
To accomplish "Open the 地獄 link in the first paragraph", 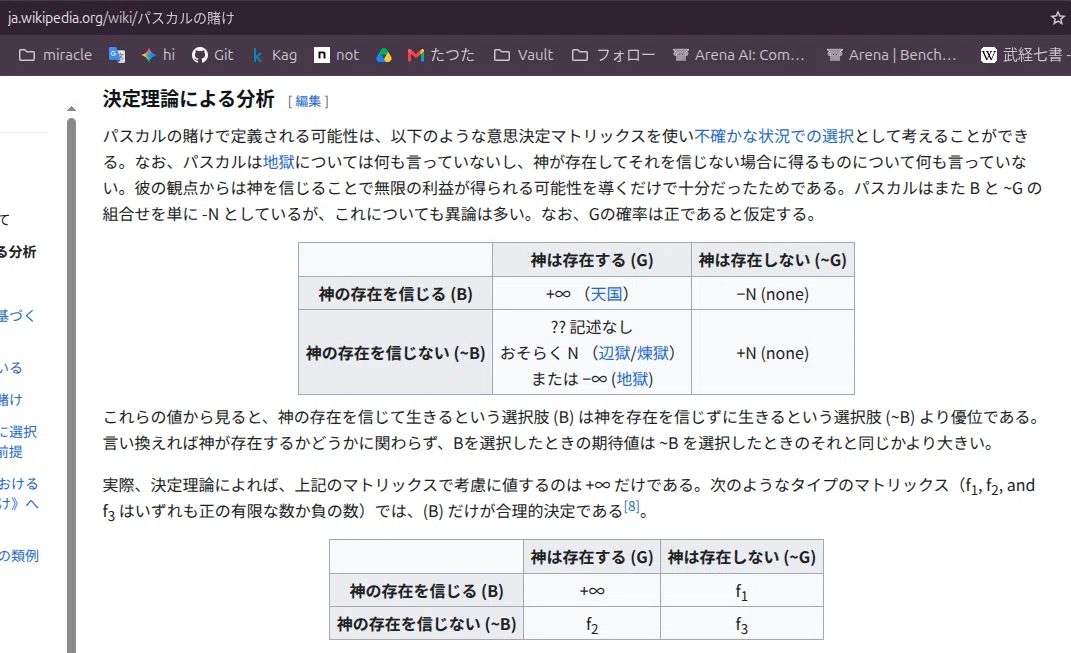I will [279, 162].
